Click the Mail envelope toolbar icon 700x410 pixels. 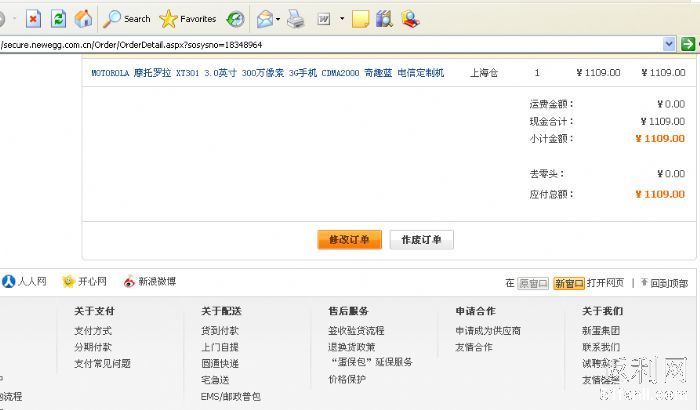click(x=264, y=18)
